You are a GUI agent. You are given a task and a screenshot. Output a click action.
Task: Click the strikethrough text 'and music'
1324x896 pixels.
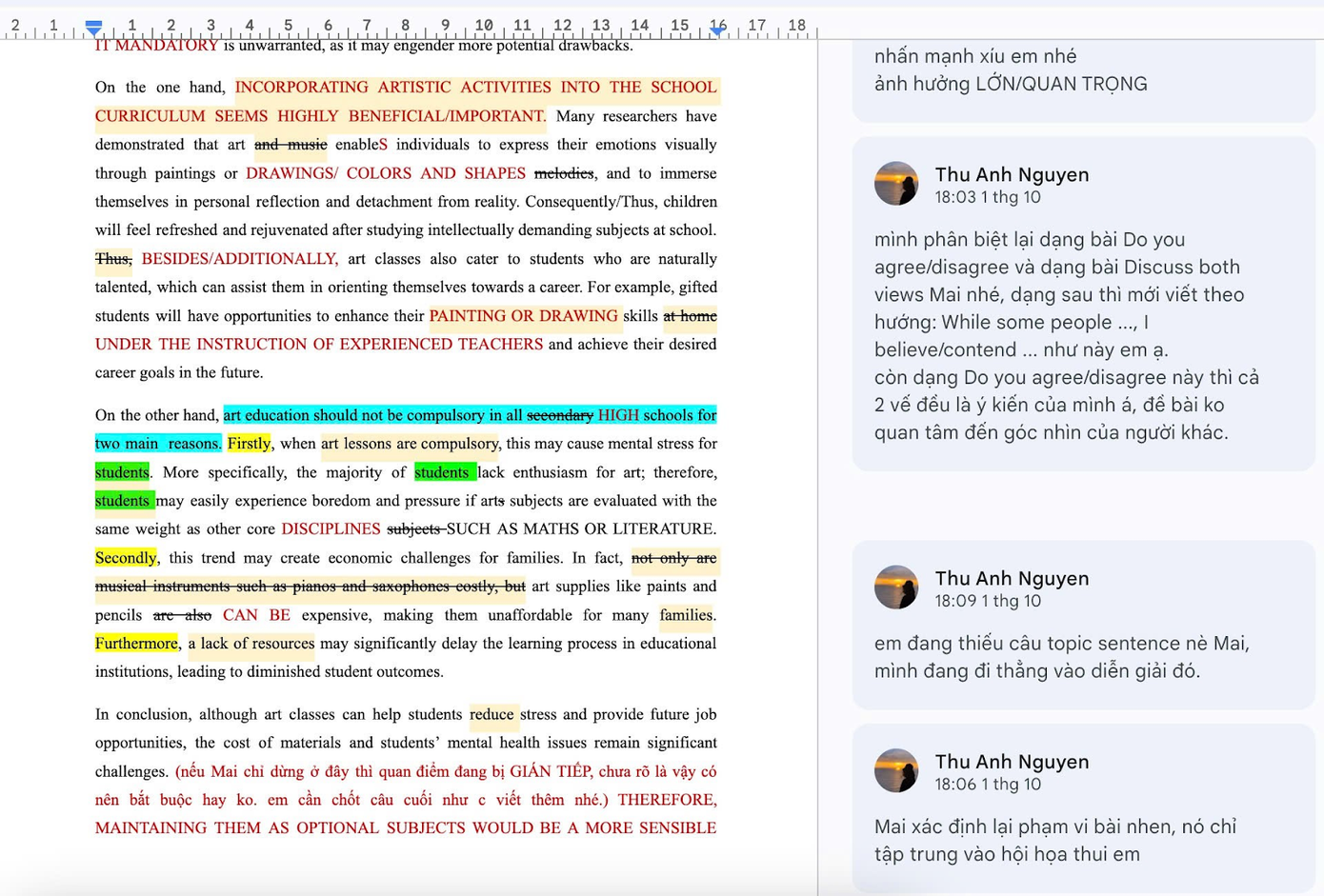pos(291,145)
